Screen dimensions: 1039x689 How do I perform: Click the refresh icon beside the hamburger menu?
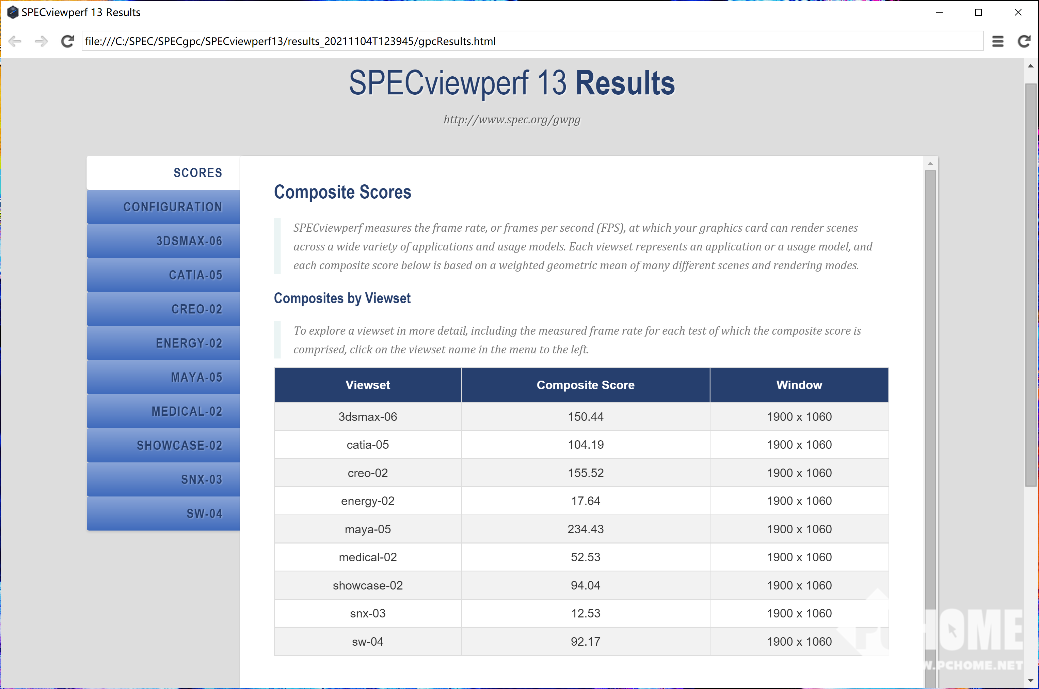tap(1024, 41)
